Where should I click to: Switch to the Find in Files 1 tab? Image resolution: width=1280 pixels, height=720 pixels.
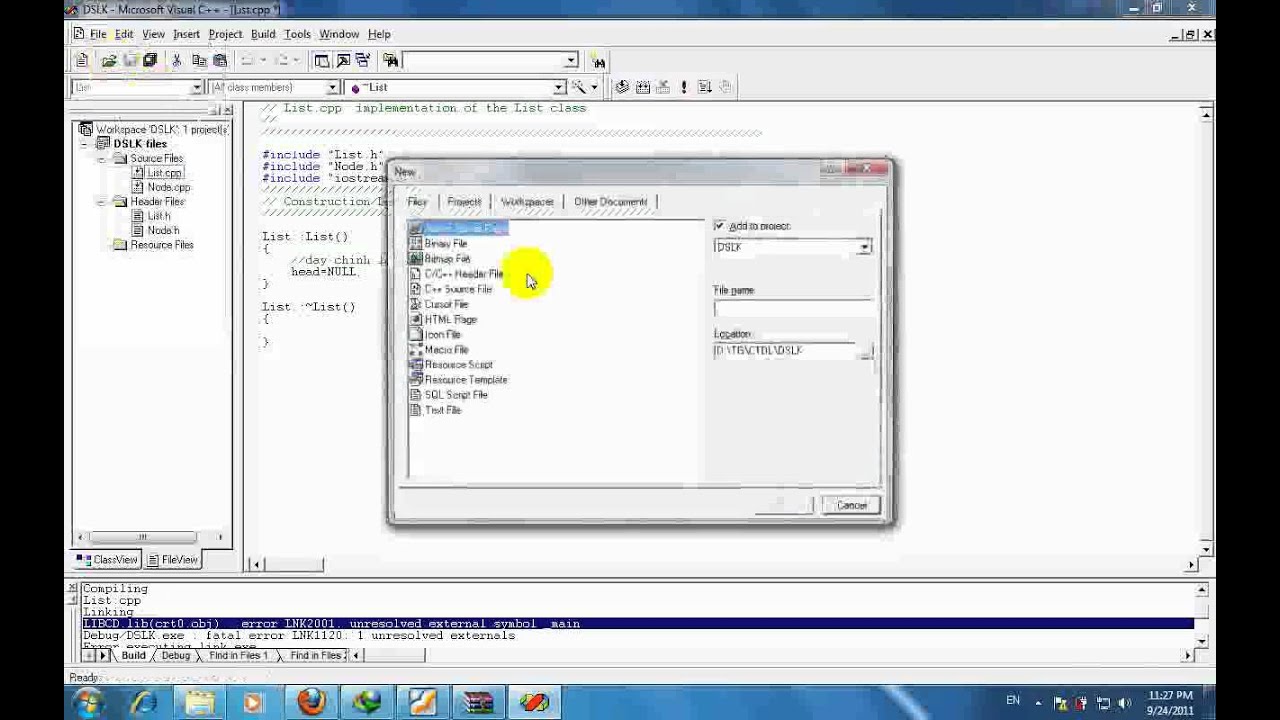click(238, 656)
